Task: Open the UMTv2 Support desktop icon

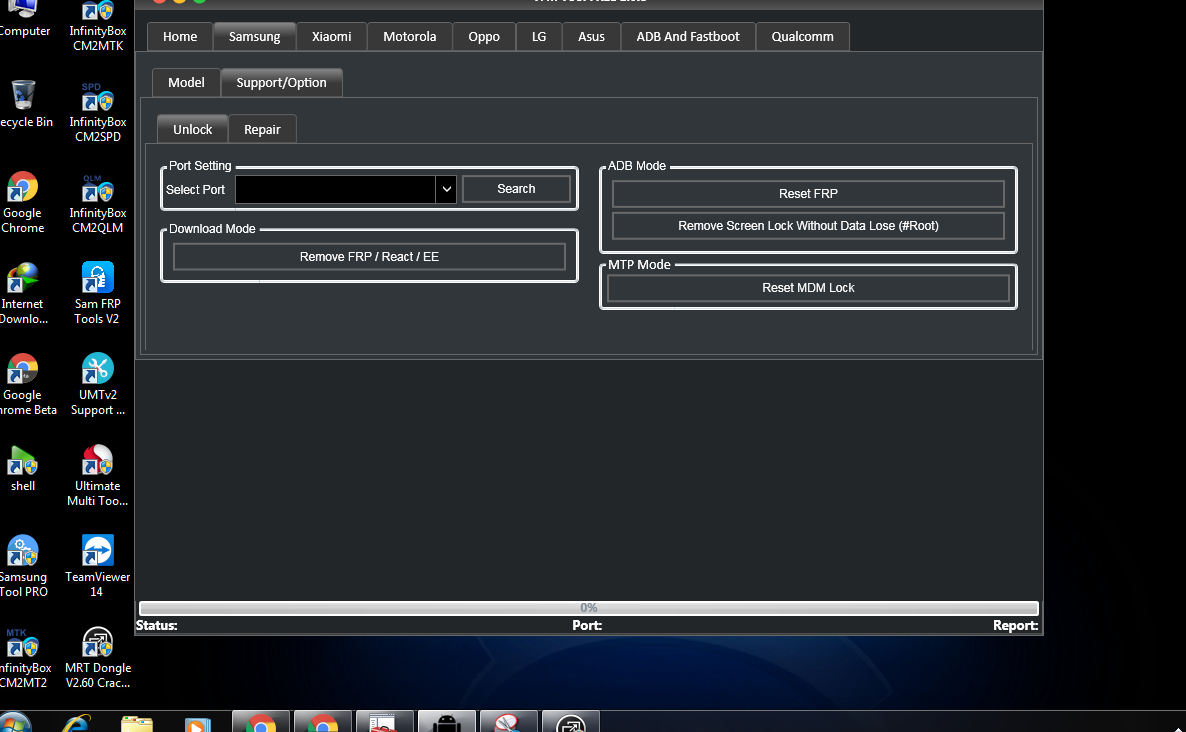Action: (98, 384)
